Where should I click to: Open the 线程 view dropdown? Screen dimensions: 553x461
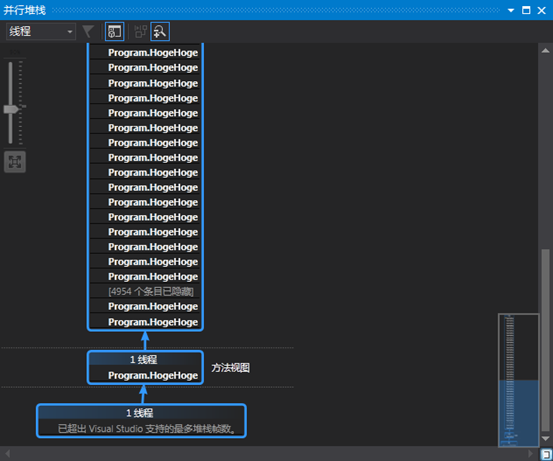[x=41, y=31]
